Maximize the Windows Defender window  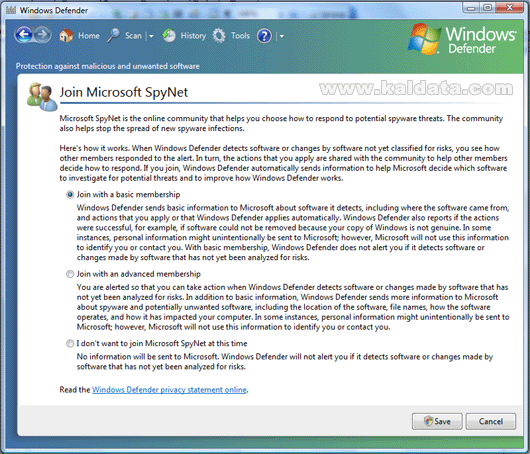488,8
